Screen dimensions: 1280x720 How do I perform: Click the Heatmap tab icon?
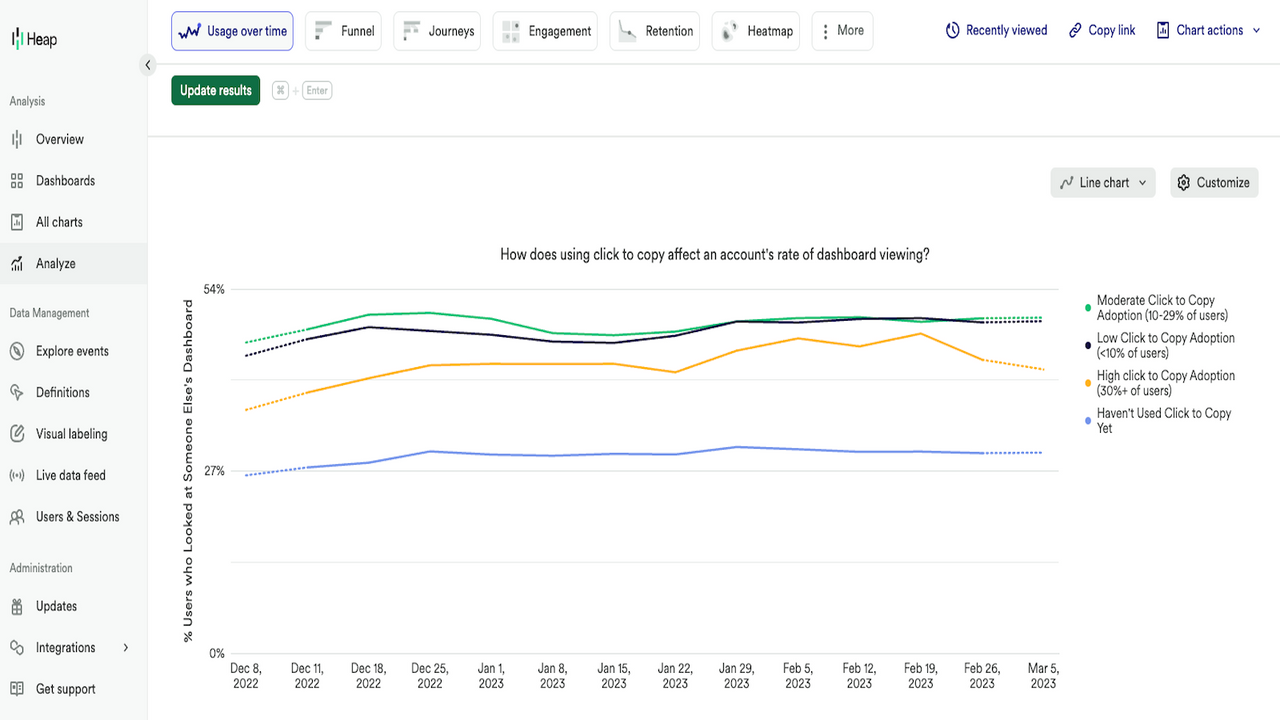coord(730,31)
